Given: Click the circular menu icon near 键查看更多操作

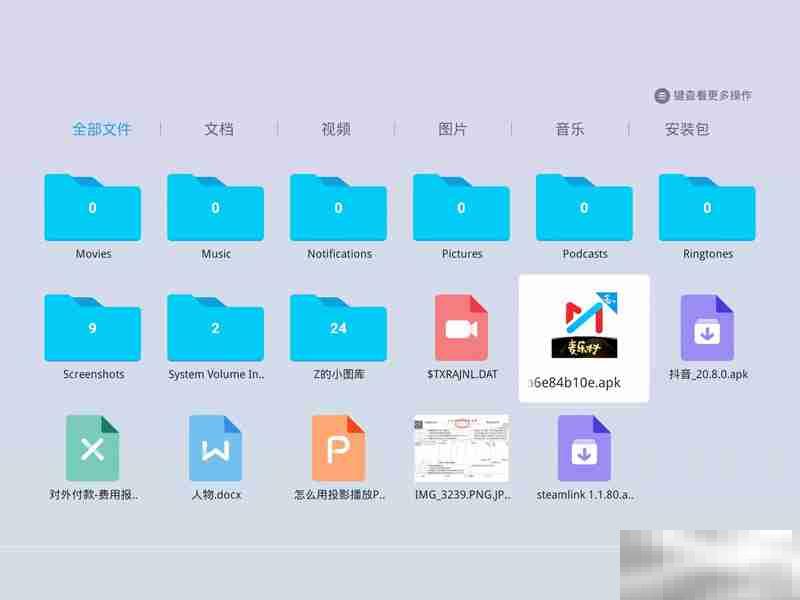Looking at the screenshot, I should click(660, 93).
